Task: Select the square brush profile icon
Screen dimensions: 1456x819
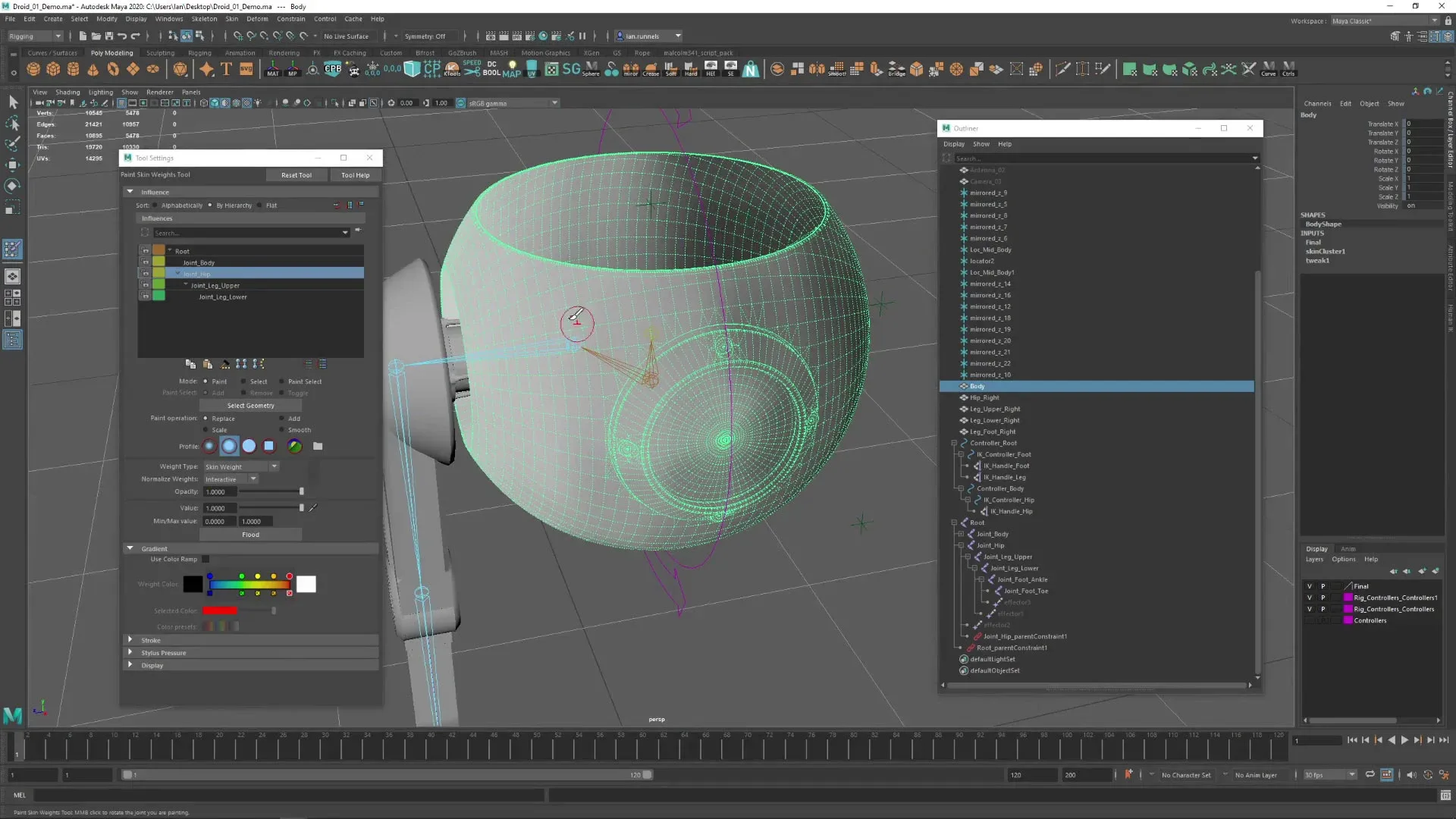Action: point(268,446)
